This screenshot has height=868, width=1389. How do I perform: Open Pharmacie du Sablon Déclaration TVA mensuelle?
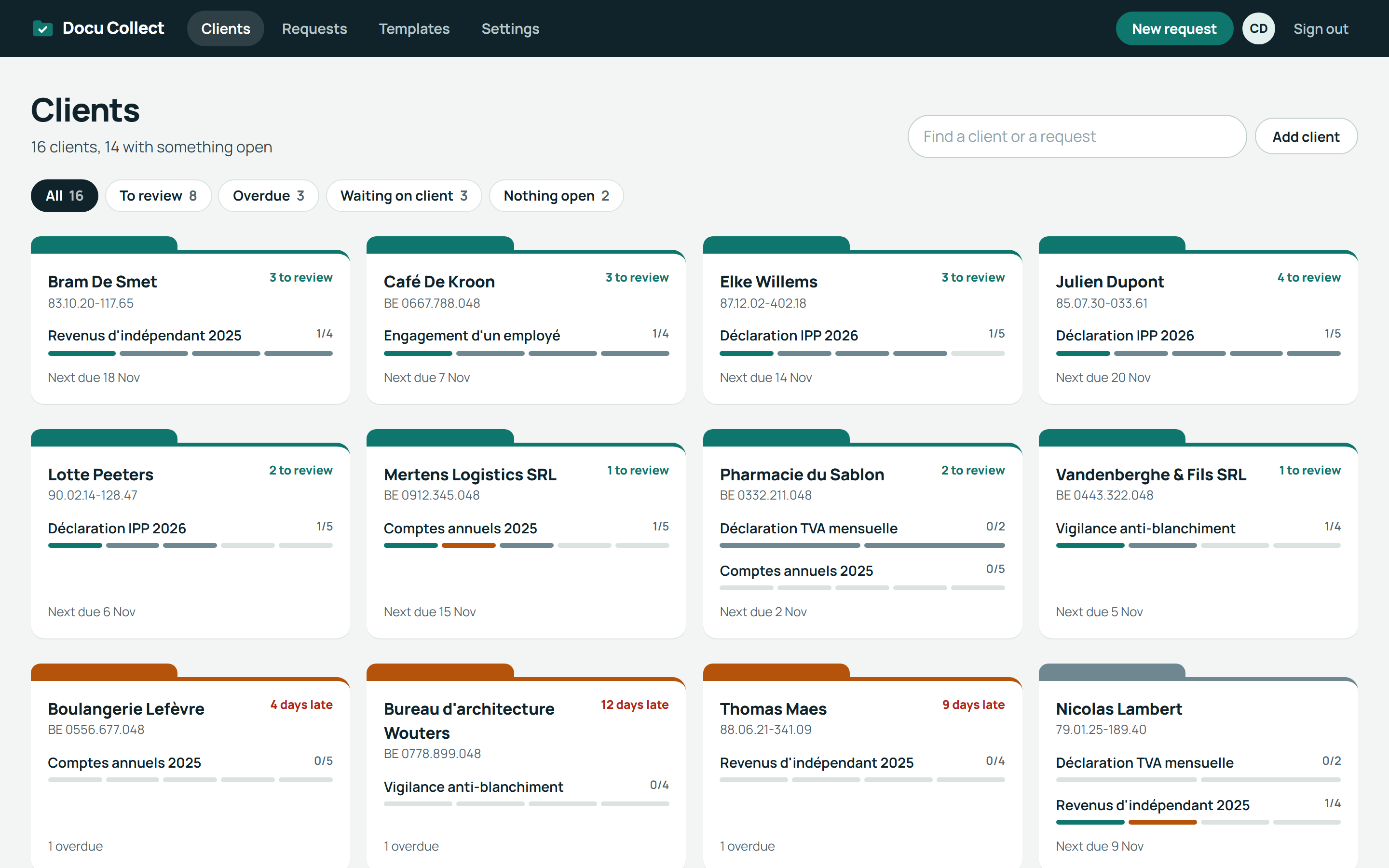(x=808, y=528)
